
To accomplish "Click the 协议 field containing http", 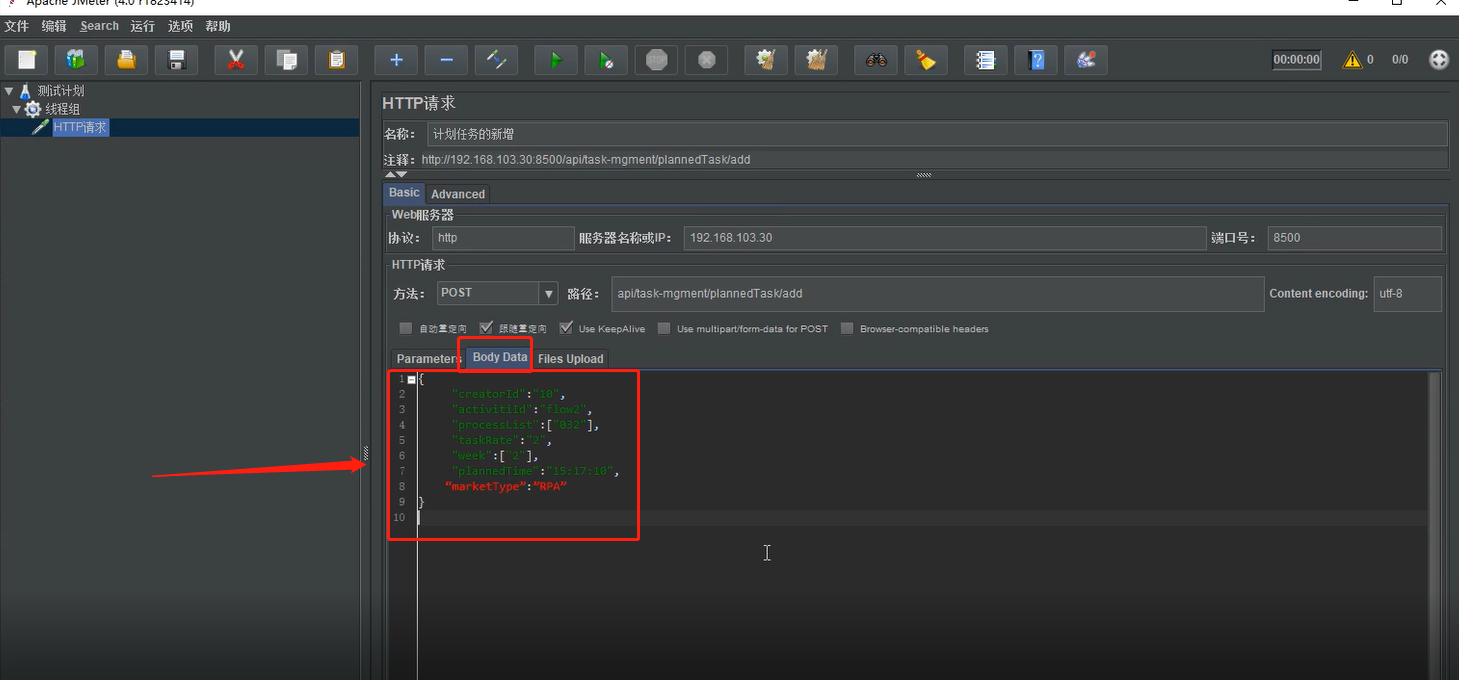I will (503, 238).
